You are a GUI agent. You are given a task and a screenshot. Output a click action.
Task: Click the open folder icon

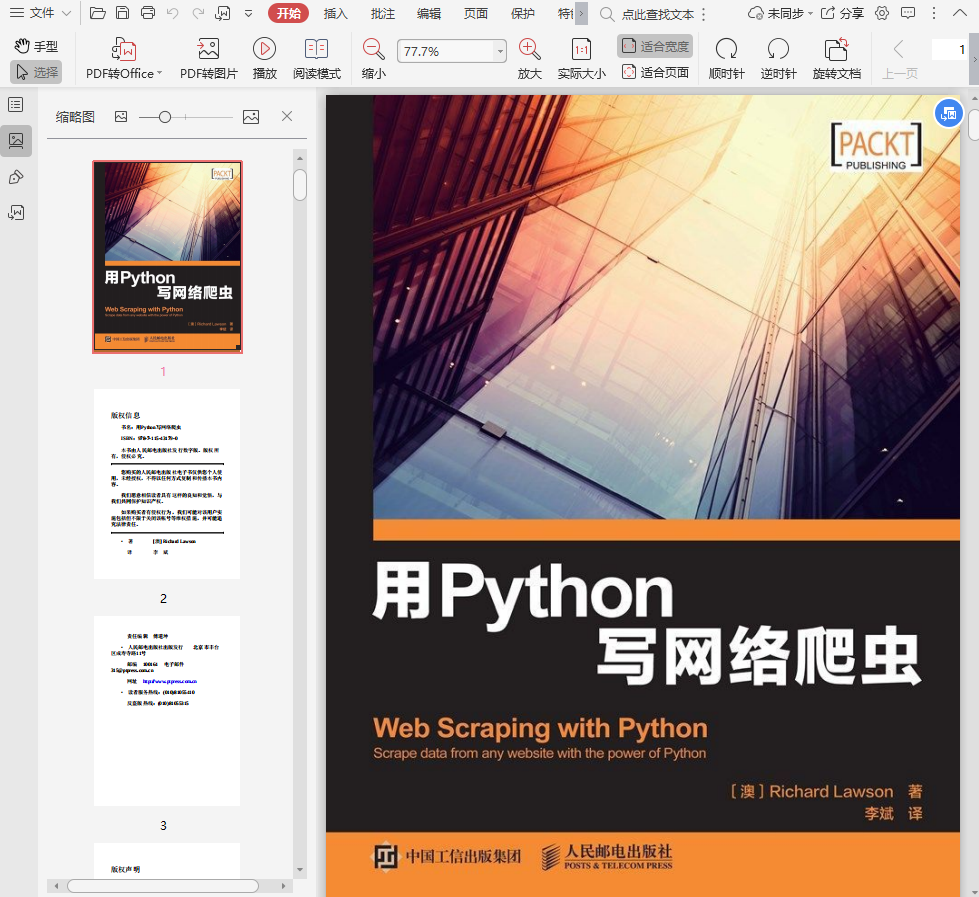tap(97, 13)
